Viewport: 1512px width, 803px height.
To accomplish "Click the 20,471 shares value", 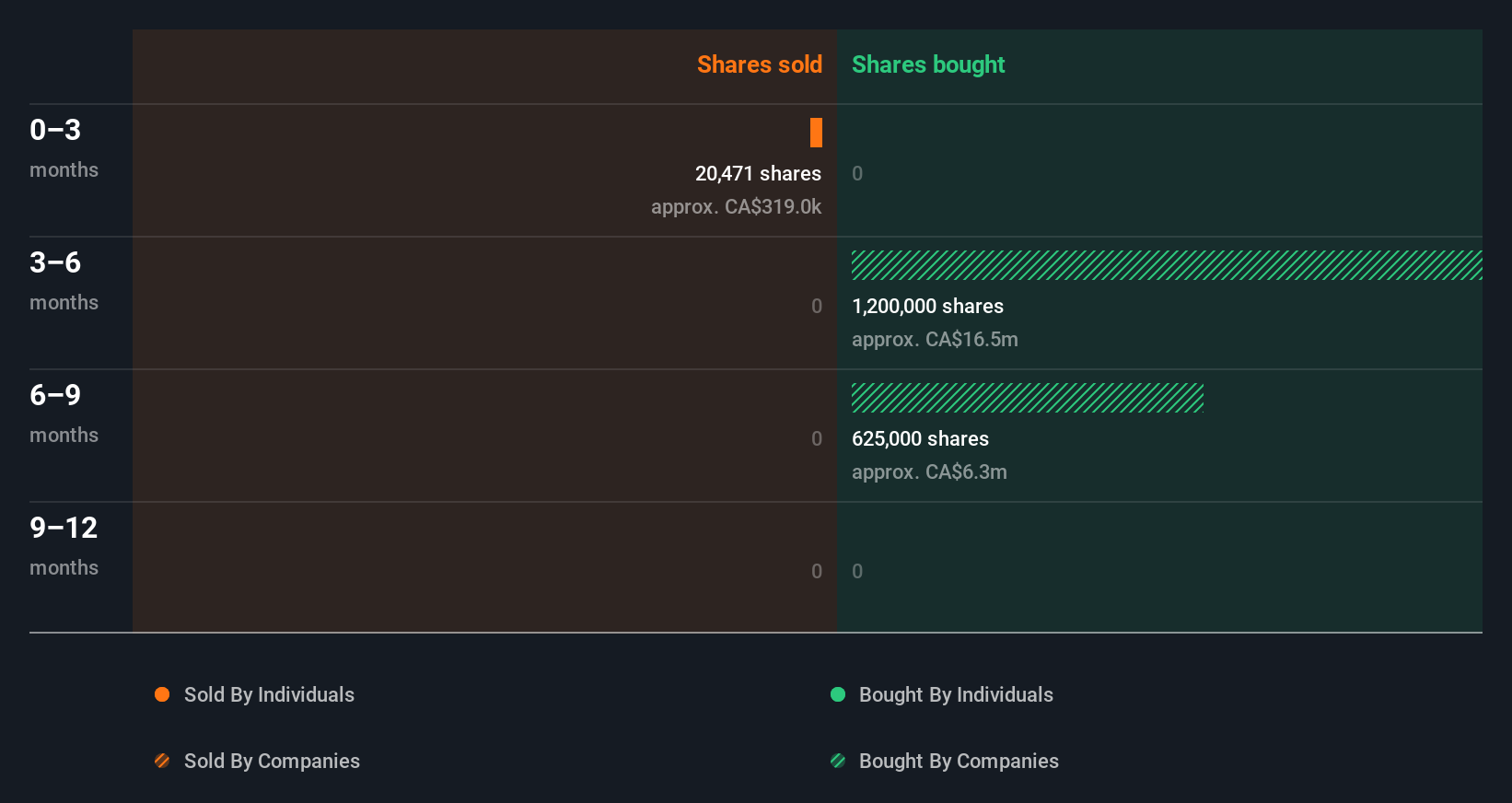I will (x=758, y=173).
